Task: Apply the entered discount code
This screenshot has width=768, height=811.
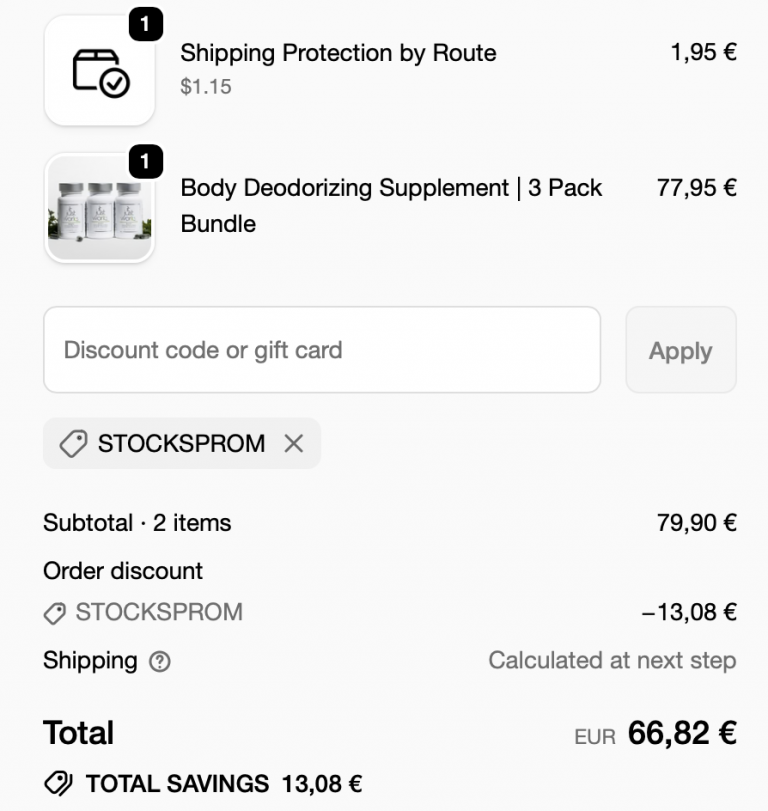Action: tap(681, 350)
